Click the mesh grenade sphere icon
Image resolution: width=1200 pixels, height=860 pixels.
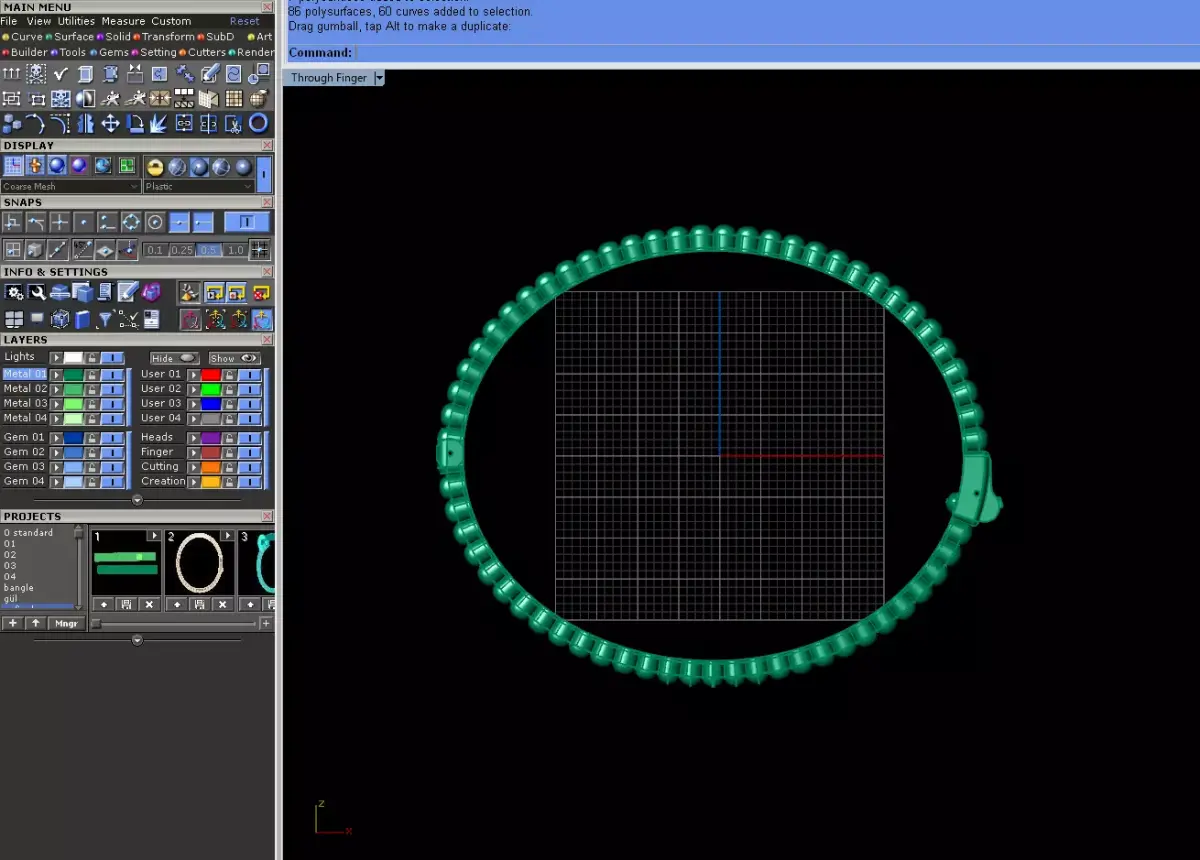click(258, 98)
